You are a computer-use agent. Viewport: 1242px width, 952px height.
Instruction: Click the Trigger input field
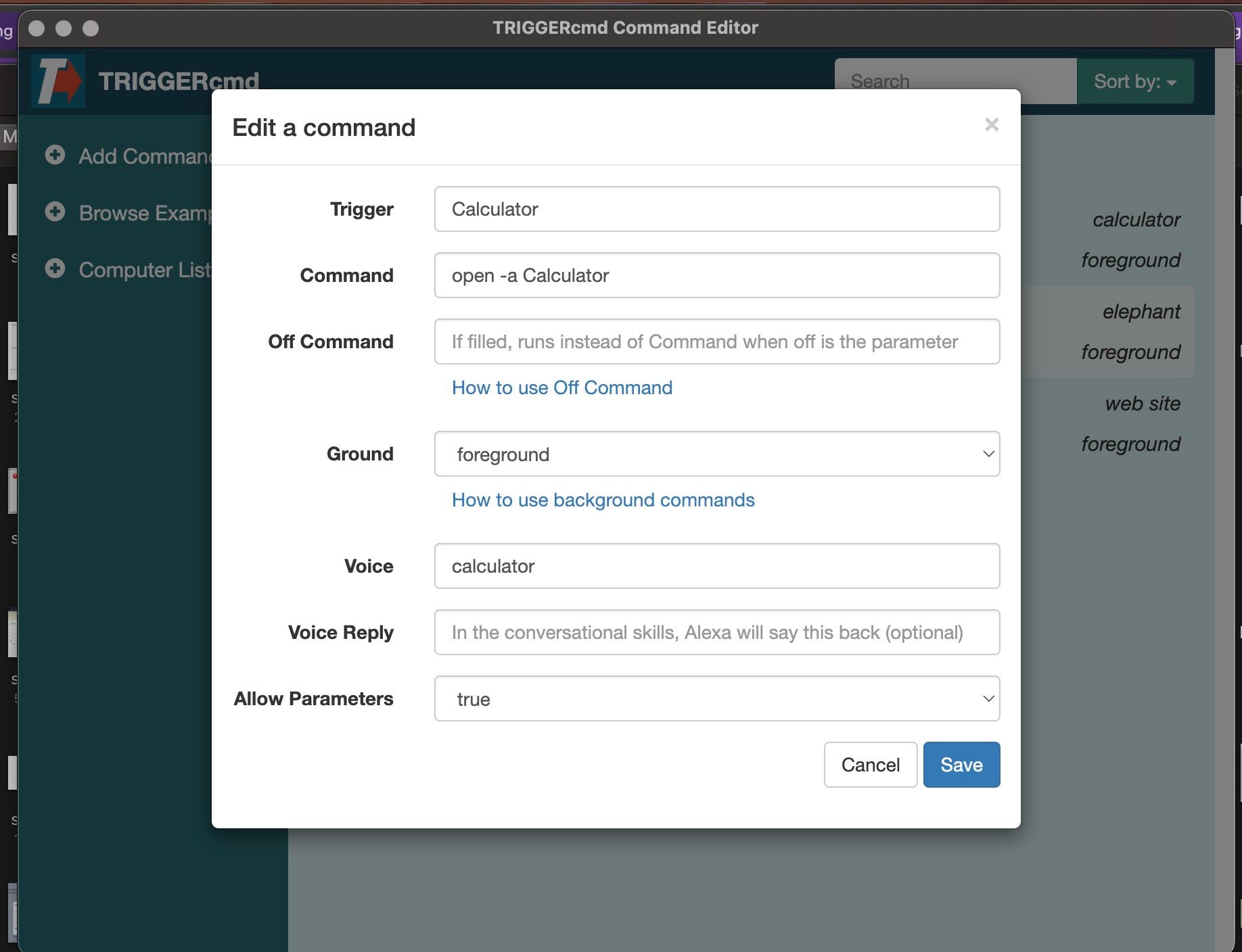pos(717,209)
